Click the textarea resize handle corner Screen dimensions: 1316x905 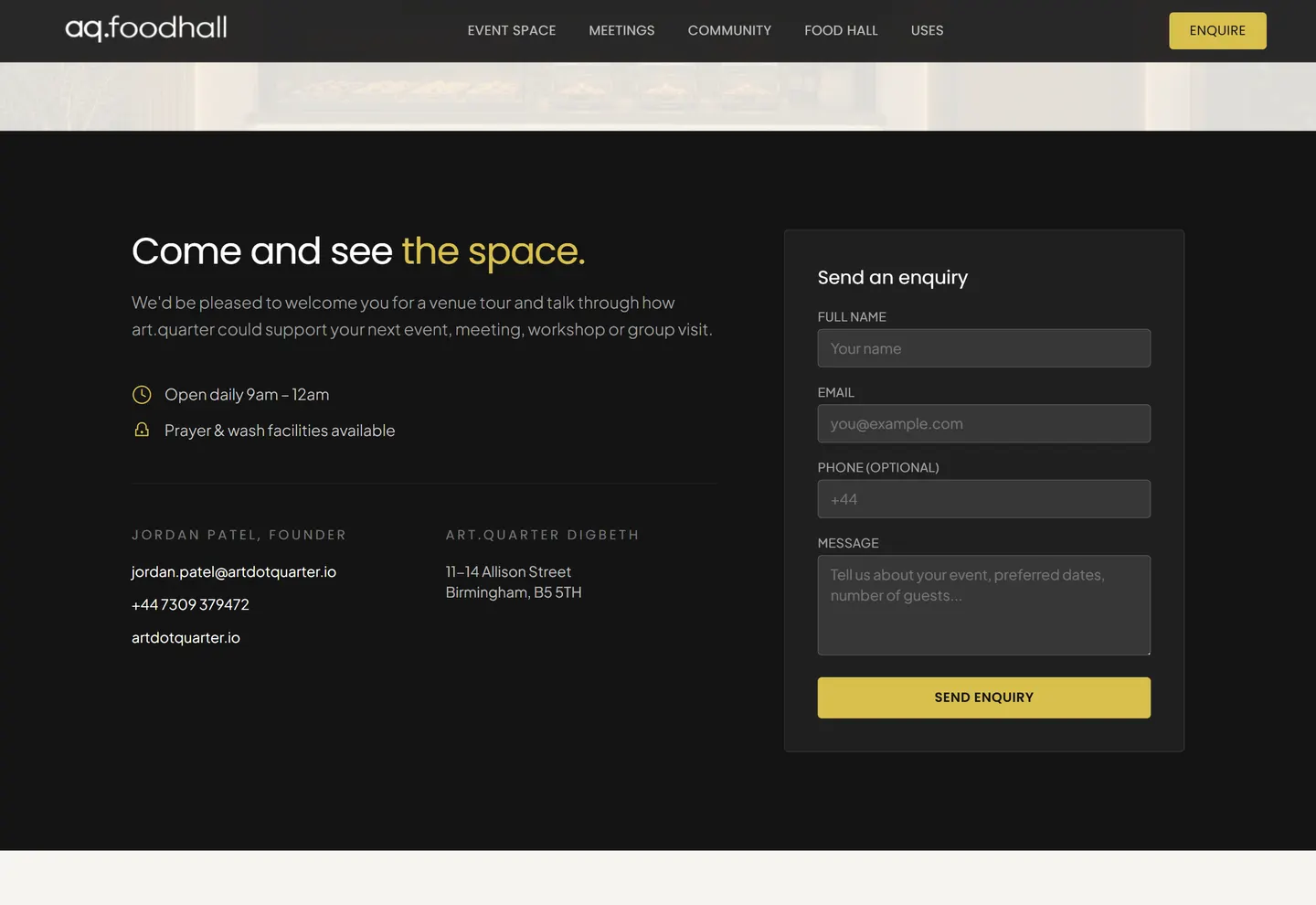1146,651
